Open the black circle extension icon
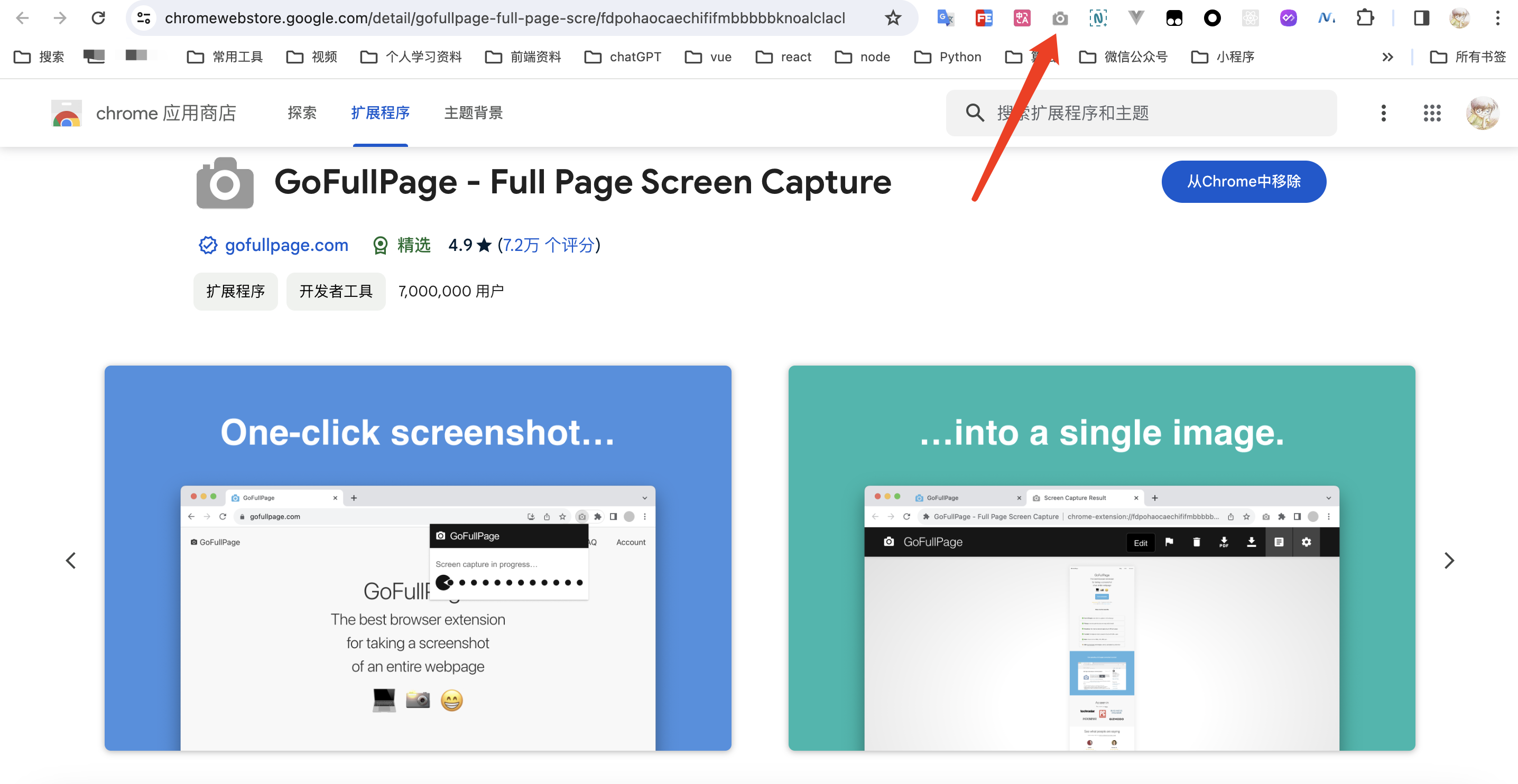Viewport: 1518px width, 784px height. [x=1212, y=18]
